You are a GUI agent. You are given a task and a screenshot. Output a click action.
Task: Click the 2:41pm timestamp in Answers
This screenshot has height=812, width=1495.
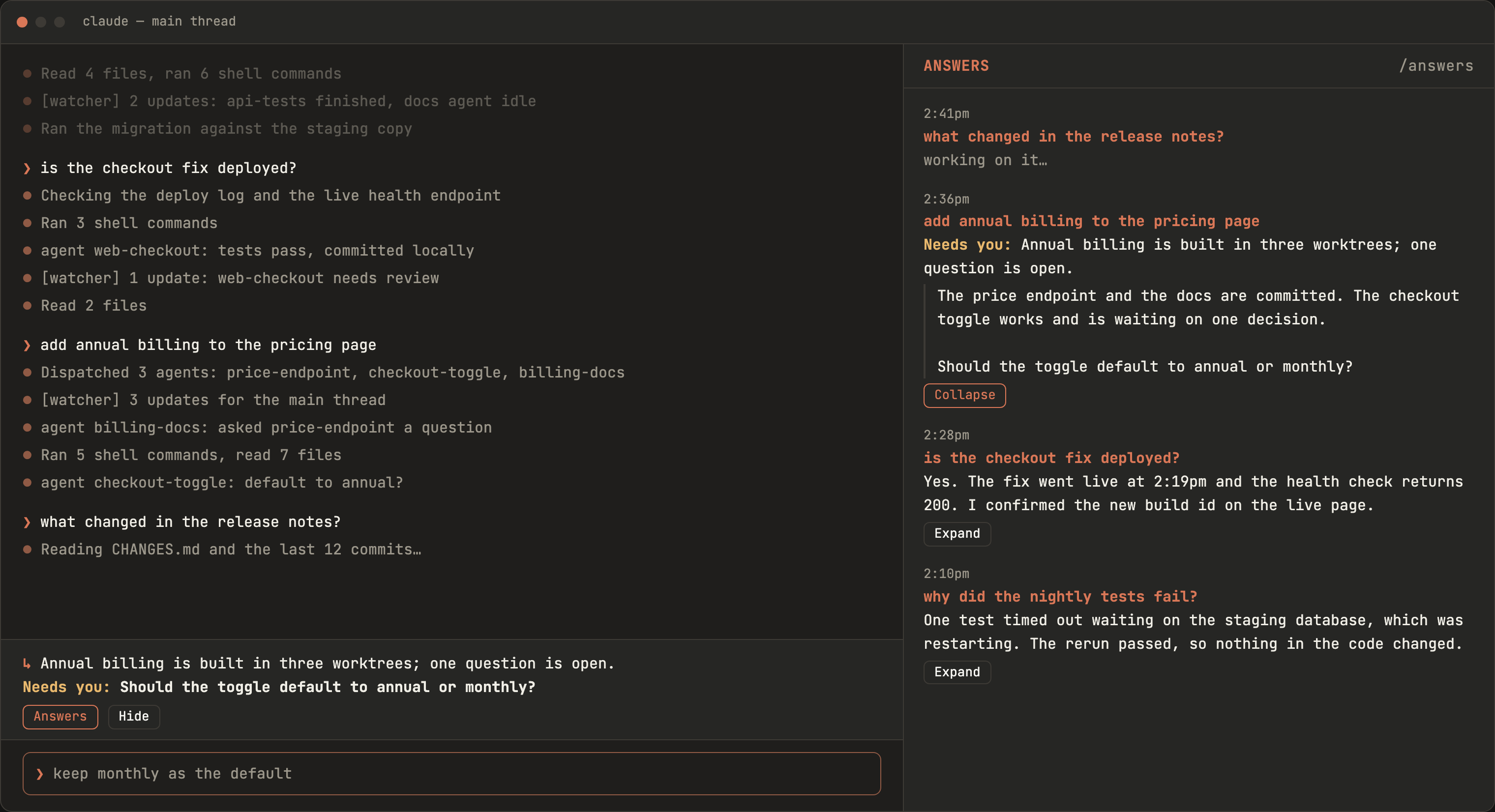(x=946, y=114)
